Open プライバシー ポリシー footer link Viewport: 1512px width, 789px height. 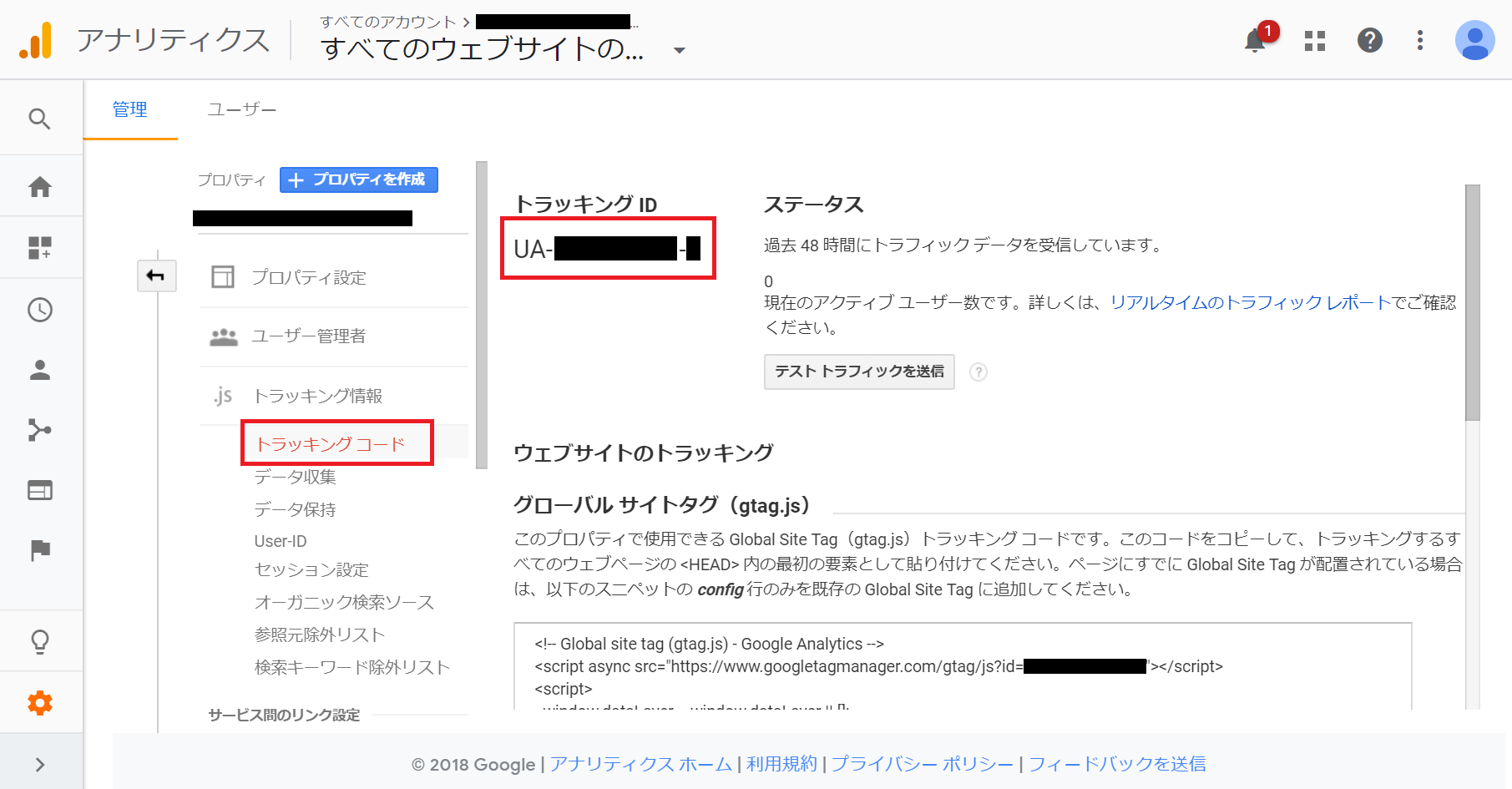[x=923, y=764]
